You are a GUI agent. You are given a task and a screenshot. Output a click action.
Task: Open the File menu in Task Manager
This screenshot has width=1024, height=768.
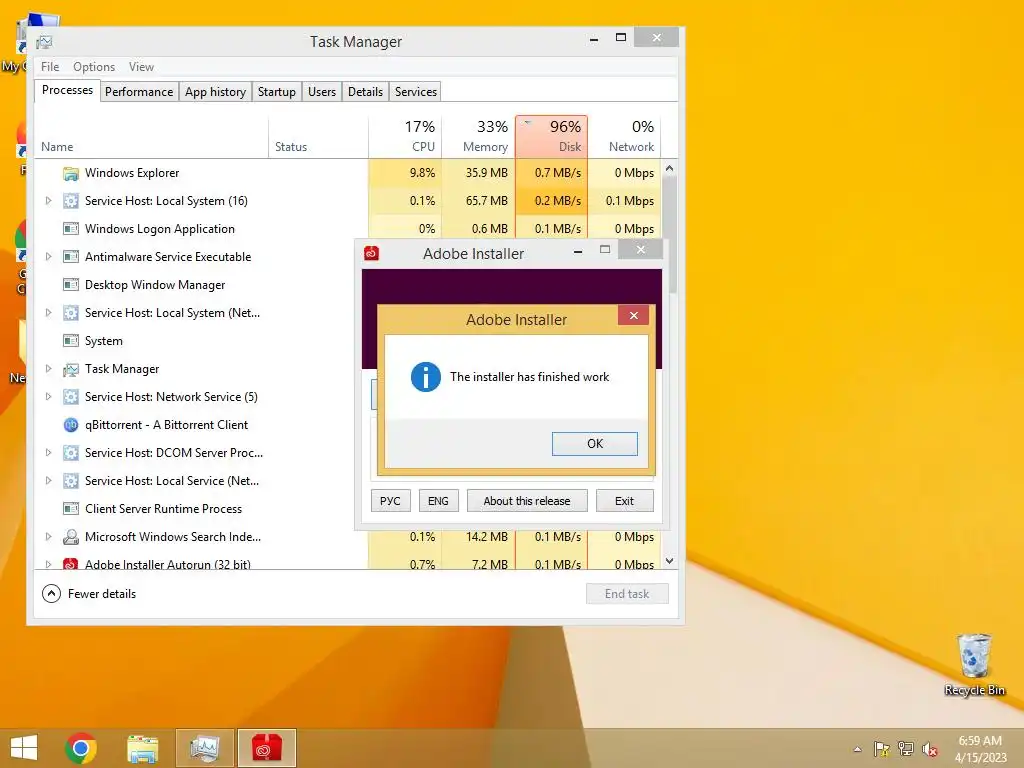50,67
